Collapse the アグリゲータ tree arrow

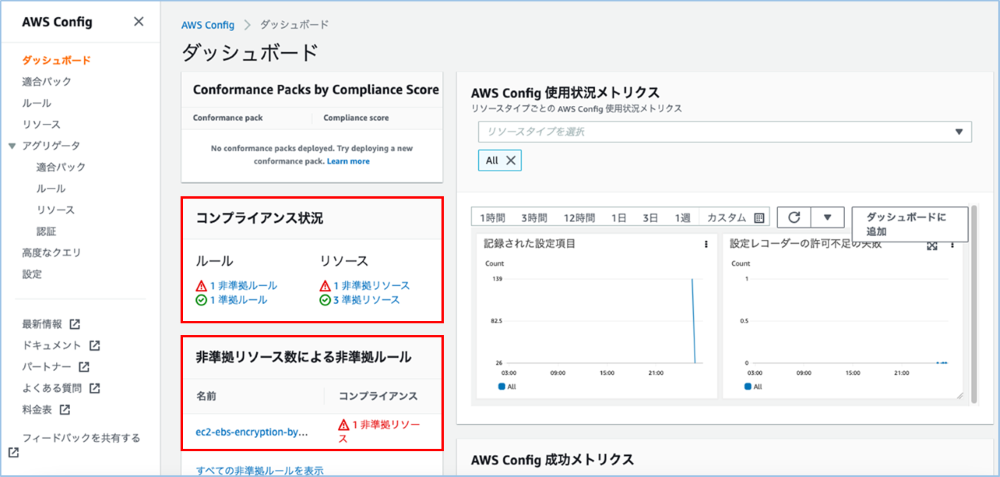pyautogui.click(x=12, y=146)
